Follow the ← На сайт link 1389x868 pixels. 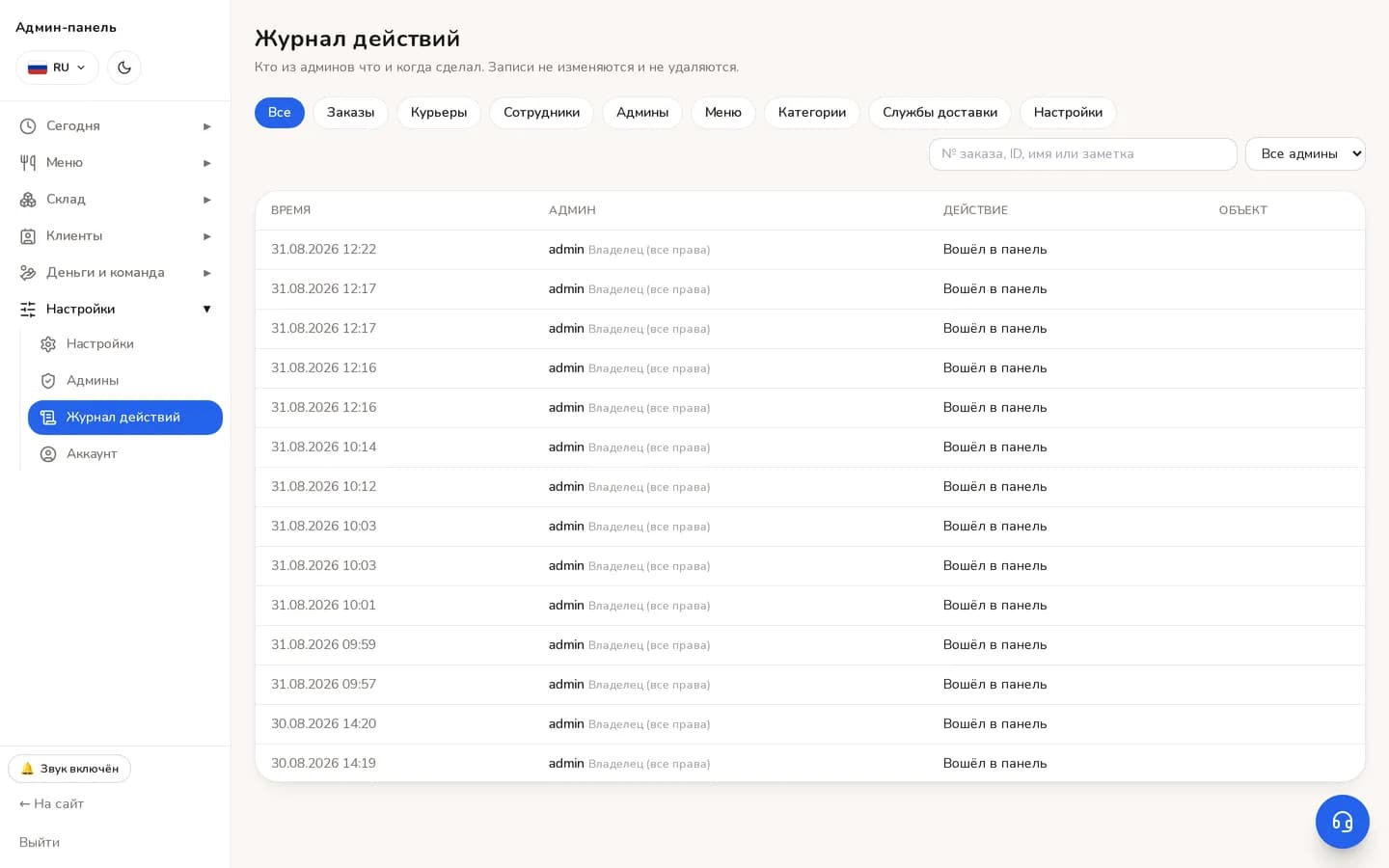click(51, 803)
